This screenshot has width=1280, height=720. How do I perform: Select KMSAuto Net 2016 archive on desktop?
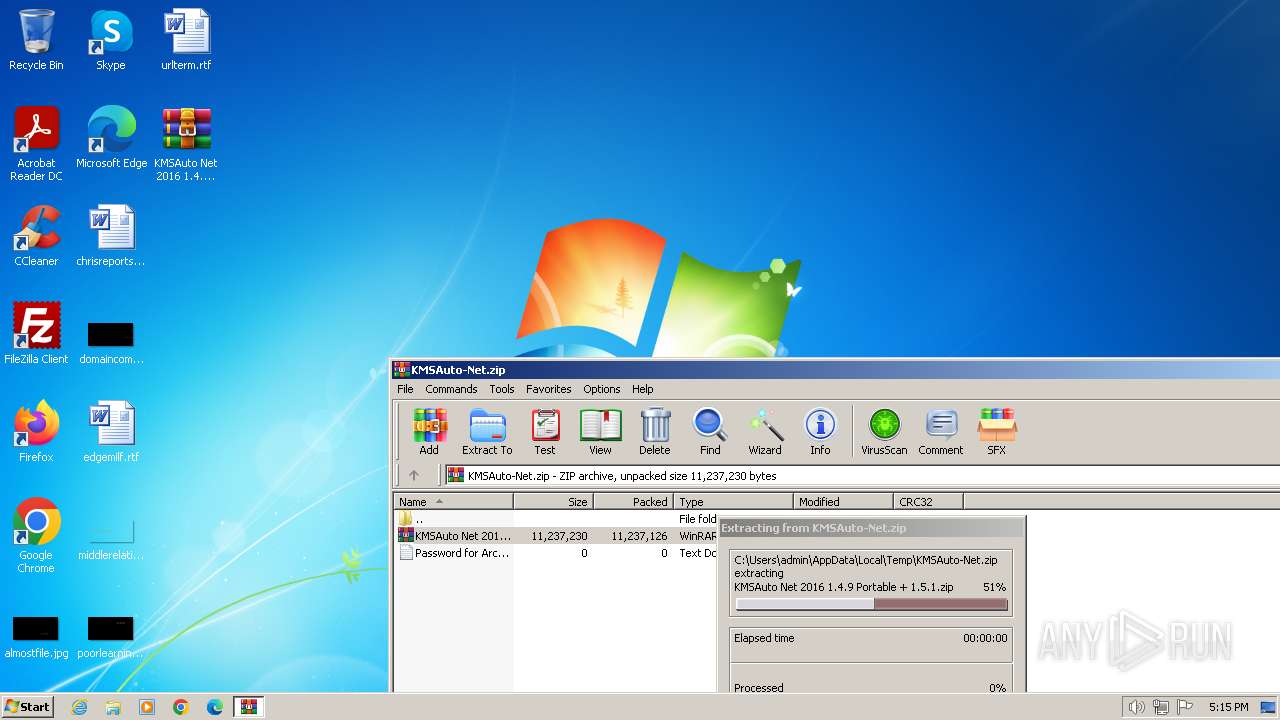point(186,145)
